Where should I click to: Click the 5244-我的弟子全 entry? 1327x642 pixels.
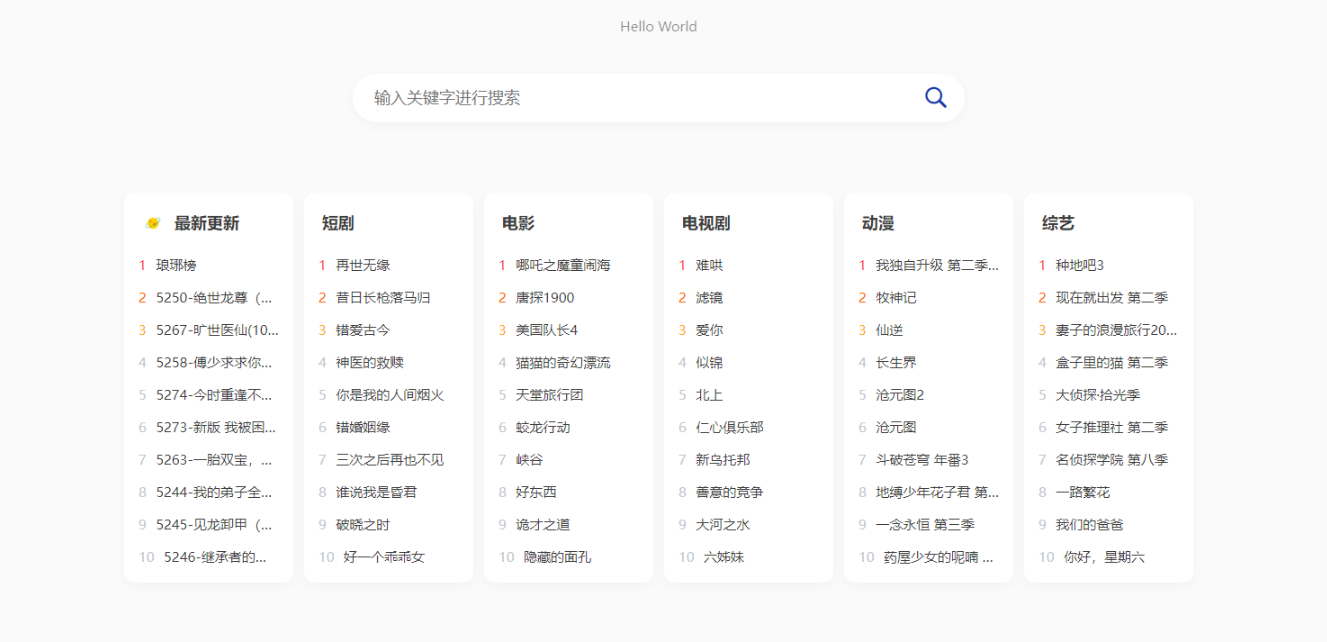(x=214, y=492)
